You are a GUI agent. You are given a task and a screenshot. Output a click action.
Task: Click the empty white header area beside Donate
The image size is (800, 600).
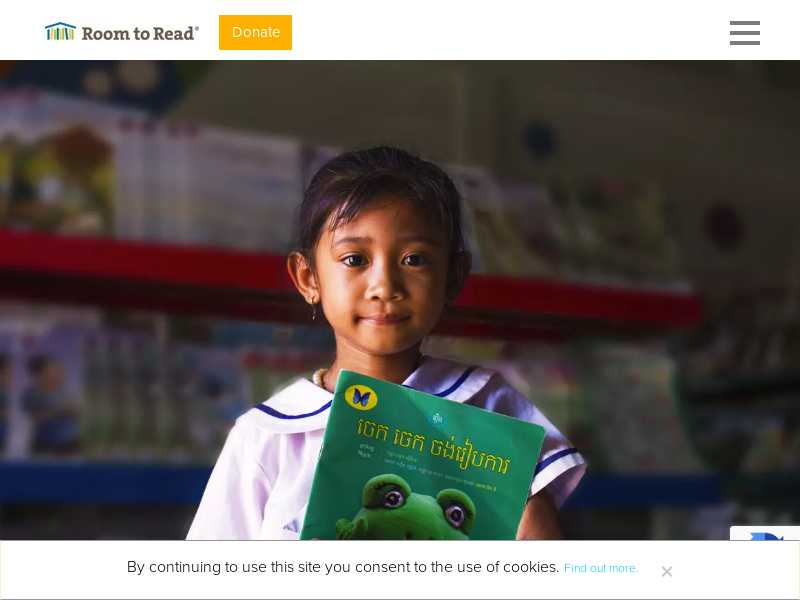click(510, 31)
